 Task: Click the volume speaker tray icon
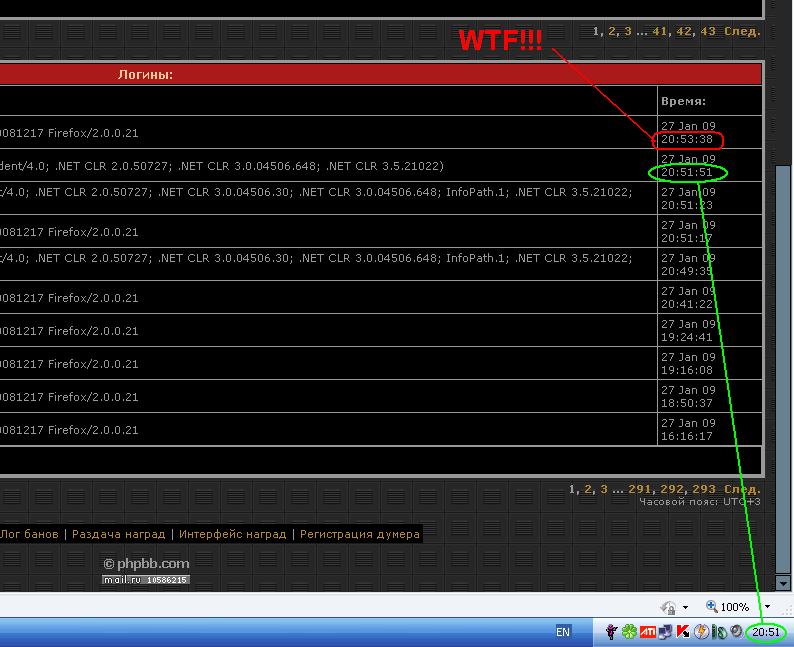pyautogui.click(x=737, y=632)
